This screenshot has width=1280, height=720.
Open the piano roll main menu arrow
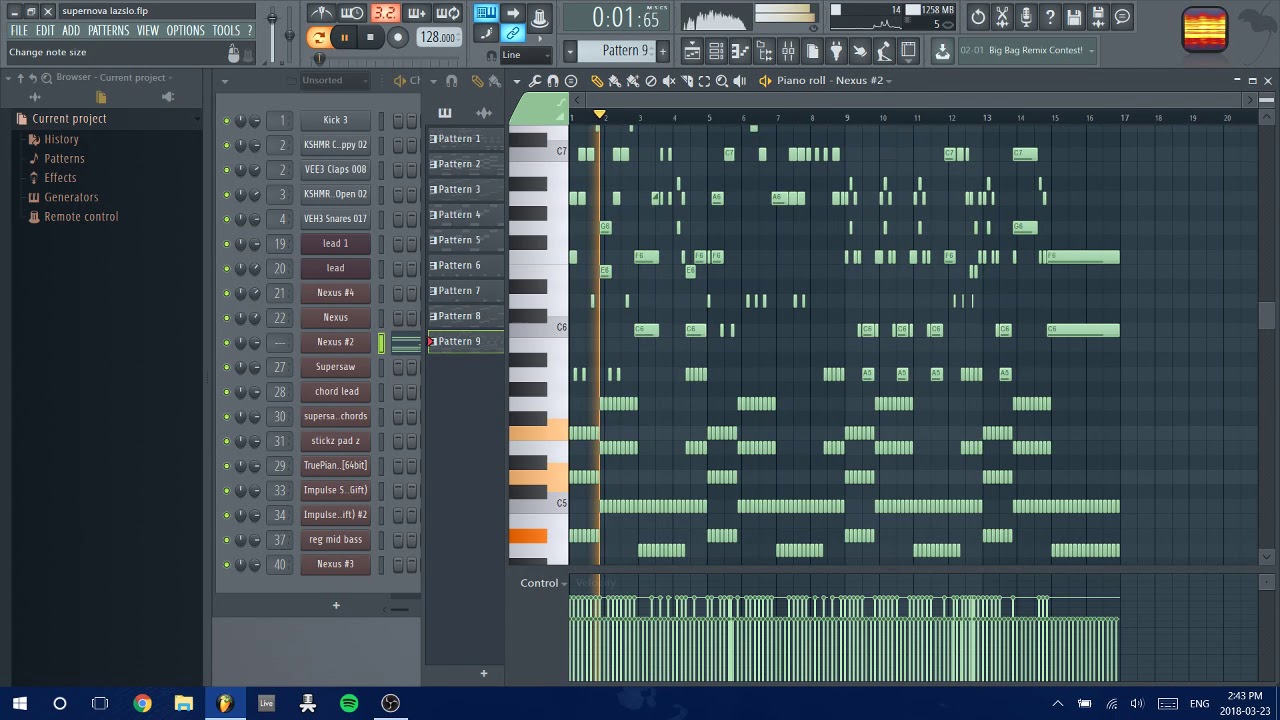517,81
